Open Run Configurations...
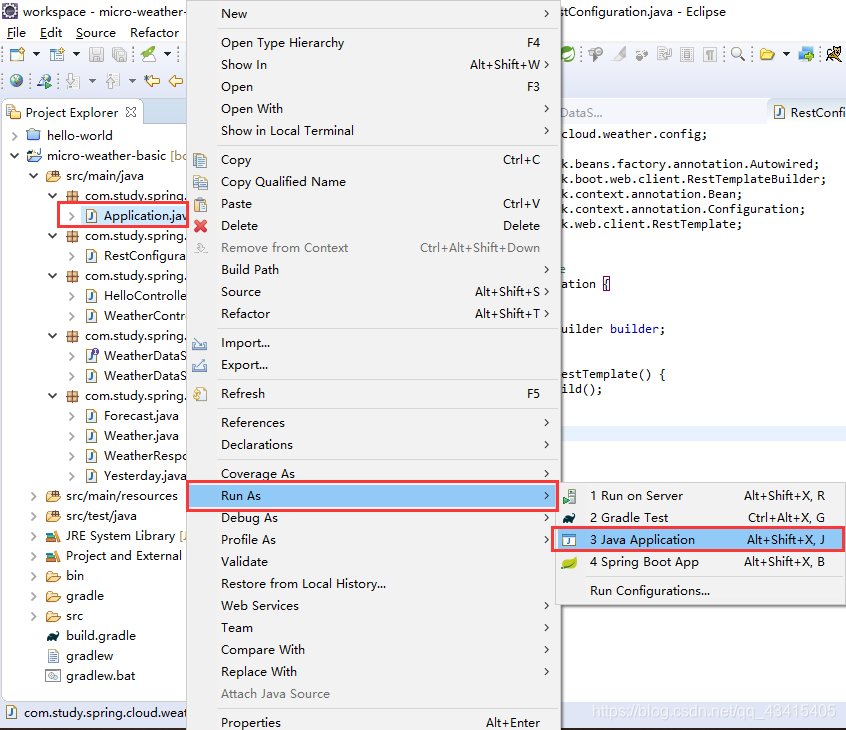The width and height of the screenshot is (846, 730). point(700,591)
